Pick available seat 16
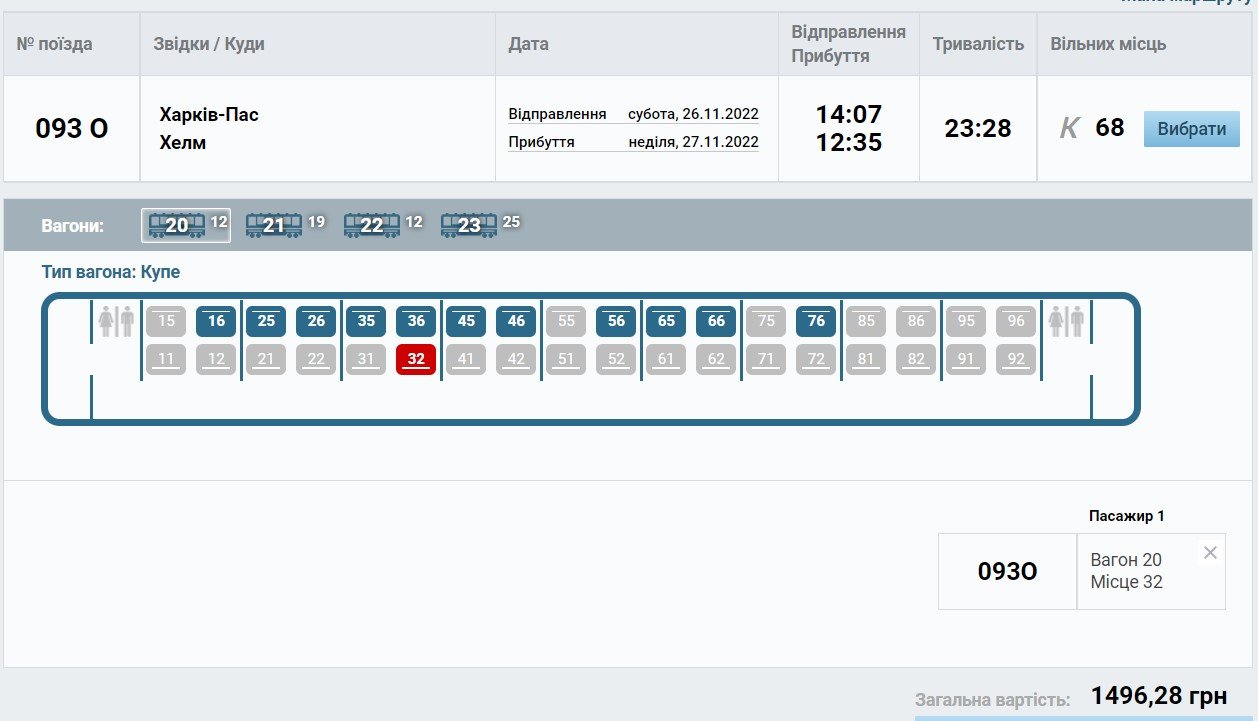Viewport: 1258px width, 721px height. coord(216,321)
